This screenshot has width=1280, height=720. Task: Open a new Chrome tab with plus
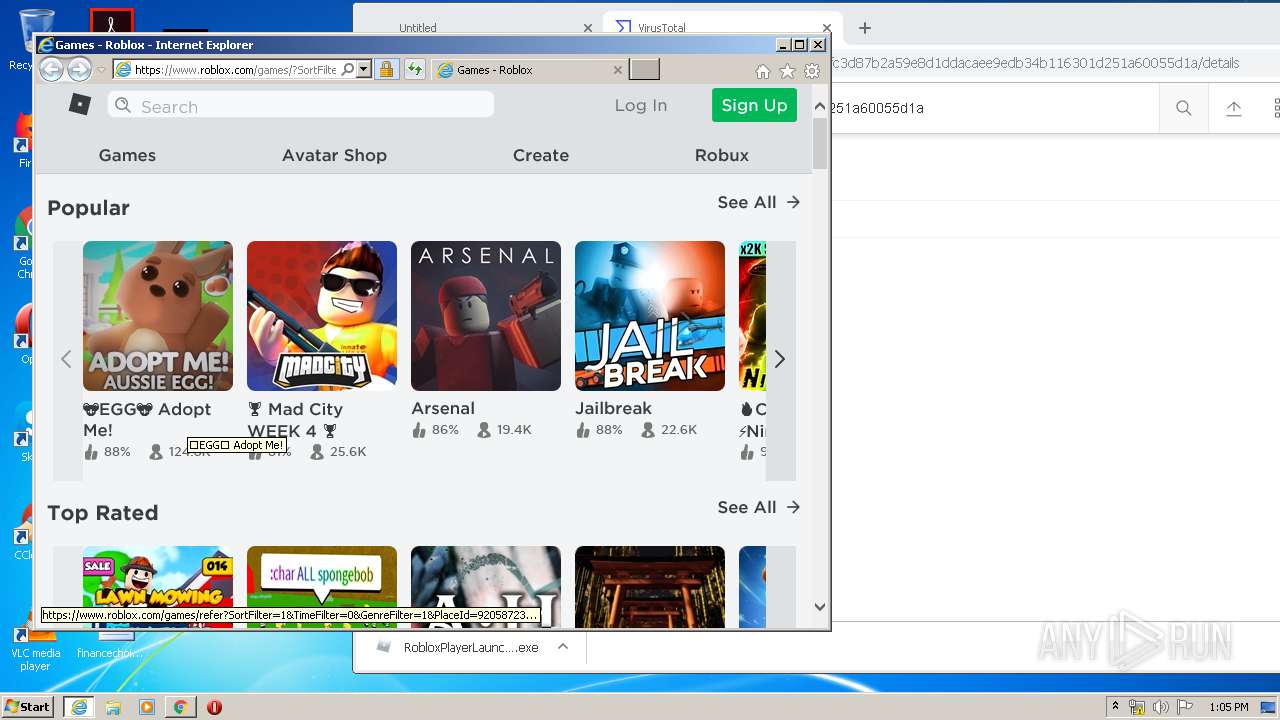click(x=865, y=28)
